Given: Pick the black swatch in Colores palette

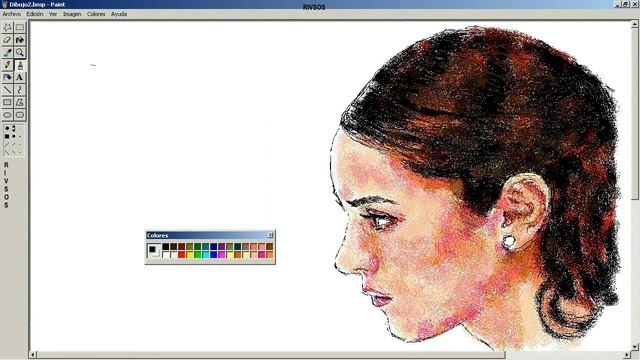Looking at the screenshot, I should pos(165,247).
